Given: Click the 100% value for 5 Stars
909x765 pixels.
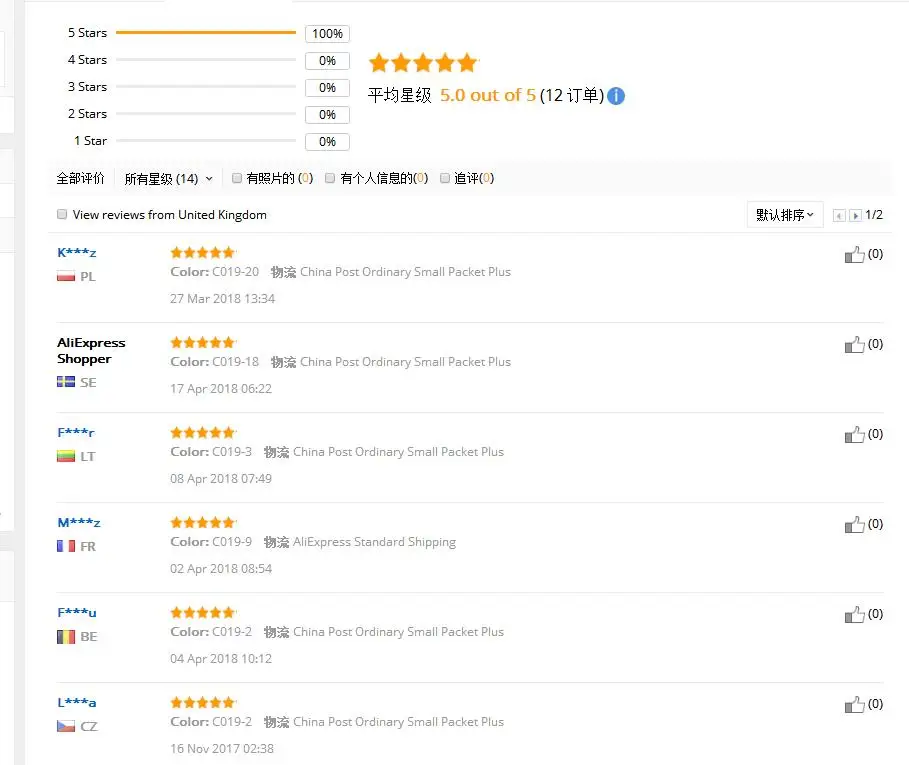Looking at the screenshot, I should coord(328,34).
